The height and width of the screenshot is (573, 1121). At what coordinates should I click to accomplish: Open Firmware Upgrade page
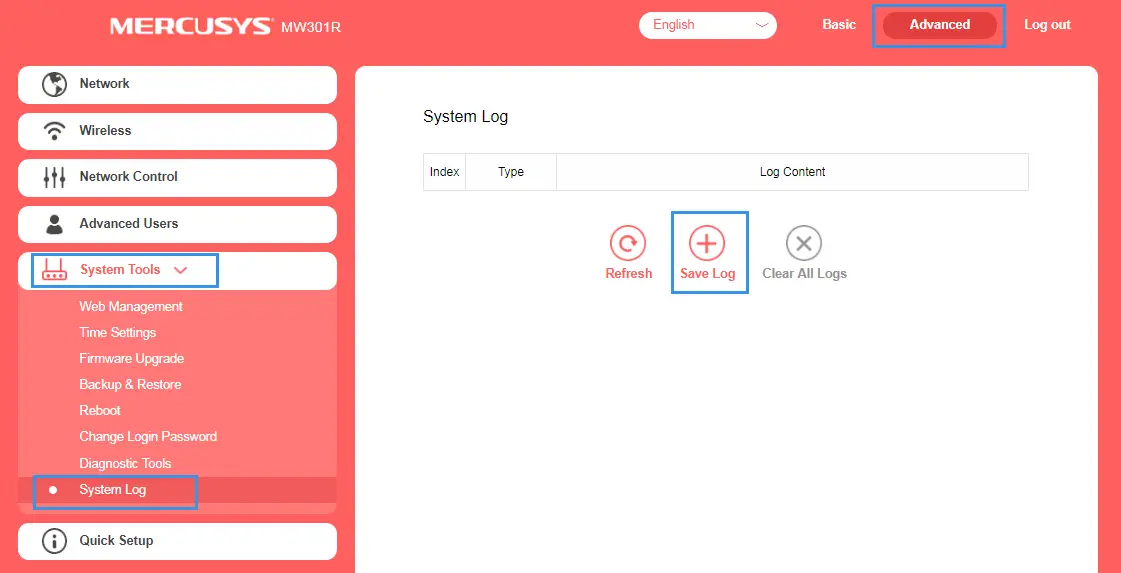pos(132,358)
